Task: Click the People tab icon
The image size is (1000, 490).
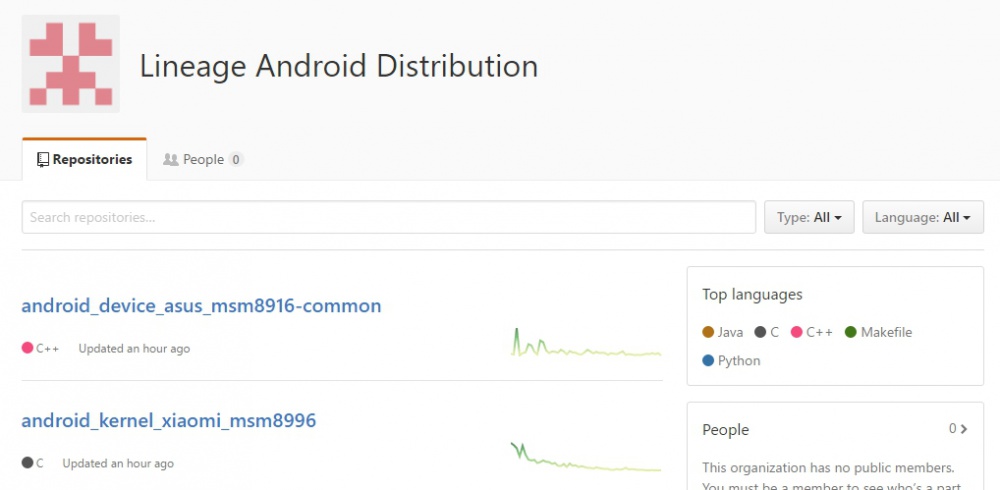Action: tap(170, 159)
